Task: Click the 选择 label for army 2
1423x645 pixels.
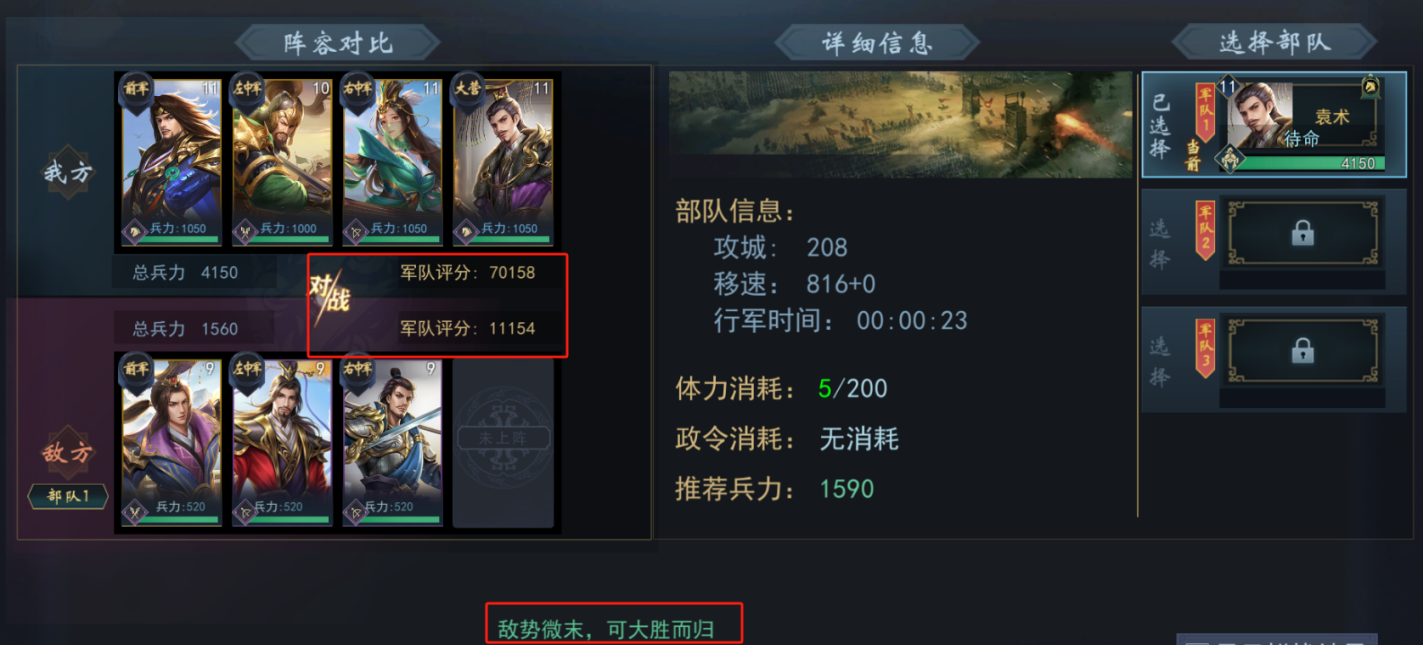Action: pyautogui.click(x=1159, y=244)
